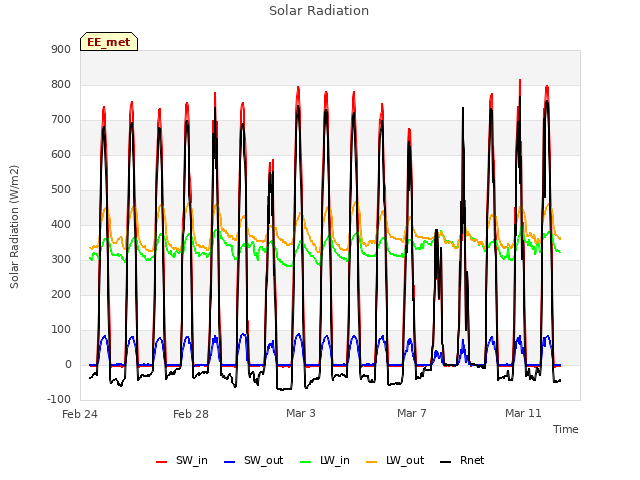
Task: Click the SW_in legend entry
Action: click(x=182, y=460)
